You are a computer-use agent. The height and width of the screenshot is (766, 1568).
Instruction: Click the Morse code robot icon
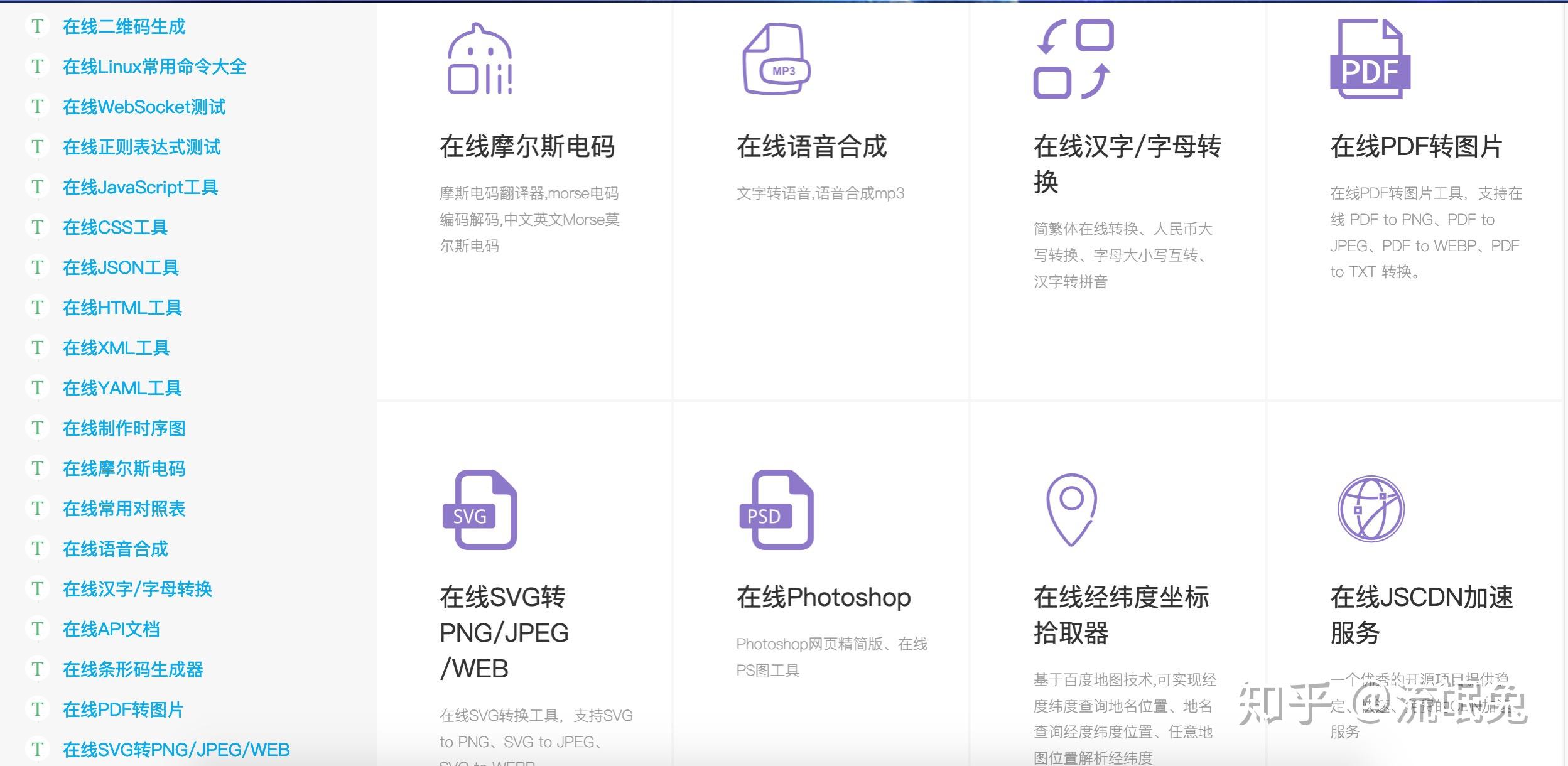480,60
